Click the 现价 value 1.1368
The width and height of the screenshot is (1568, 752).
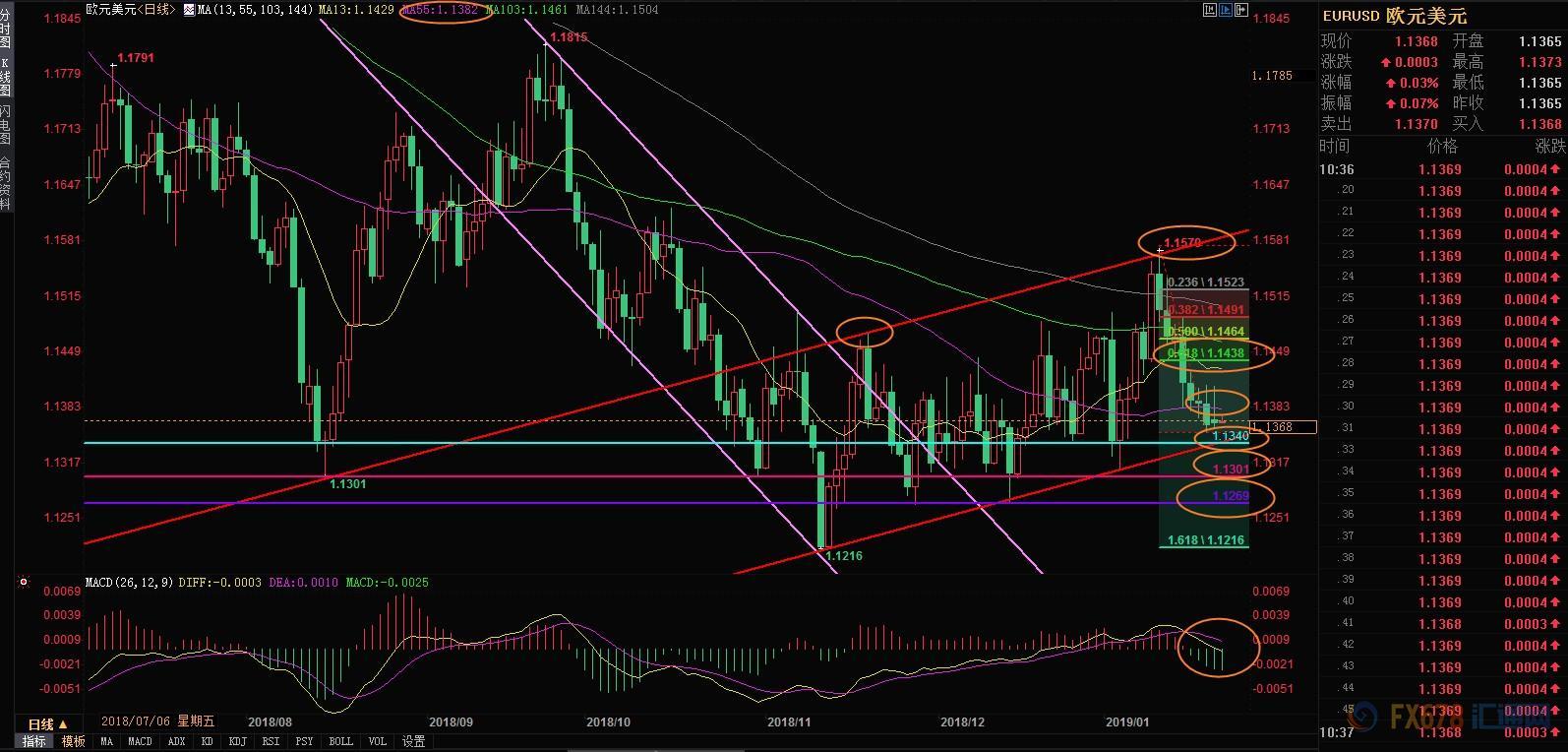1416,41
